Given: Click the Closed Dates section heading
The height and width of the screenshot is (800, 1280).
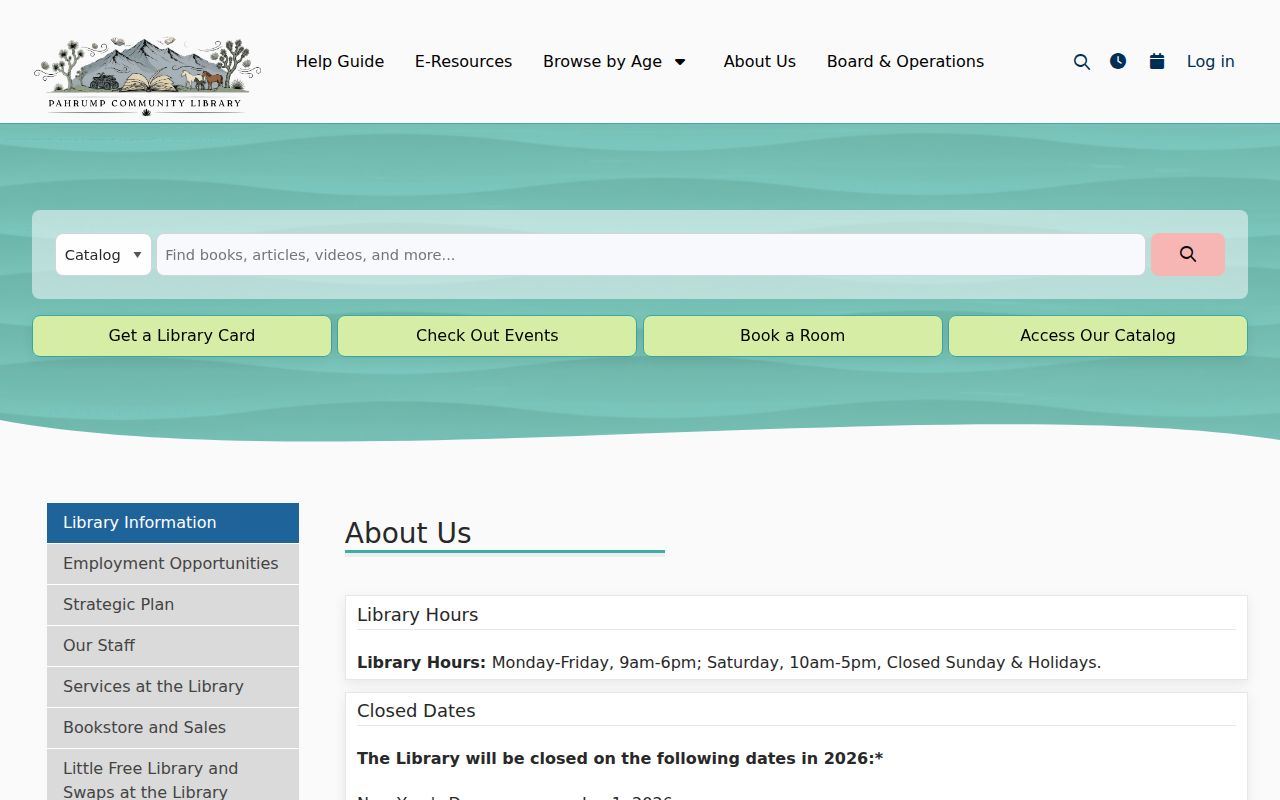Looking at the screenshot, I should [x=416, y=711].
